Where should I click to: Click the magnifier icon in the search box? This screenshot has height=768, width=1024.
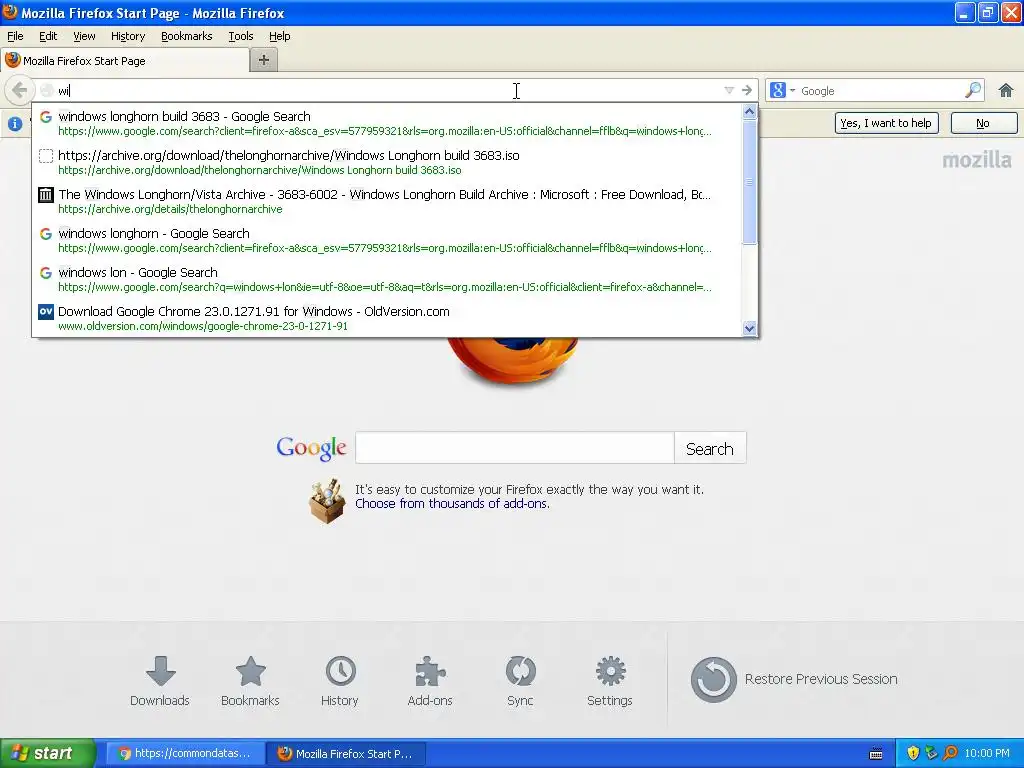click(x=973, y=90)
